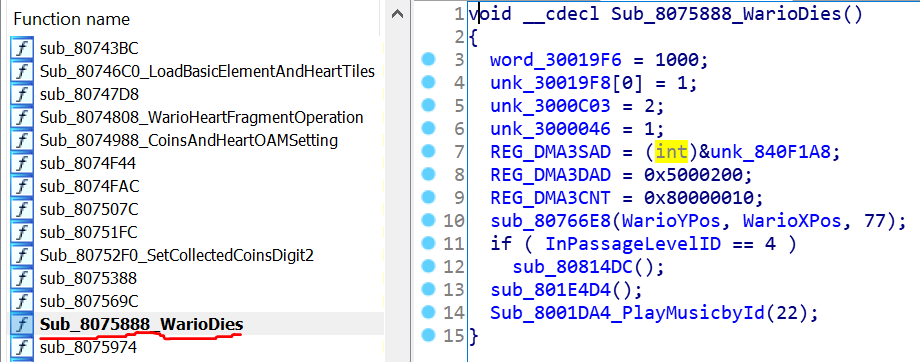The width and height of the screenshot is (920, 362).
Task: Toggle breakpoint dot on line 3
Action: click(429, 59)
